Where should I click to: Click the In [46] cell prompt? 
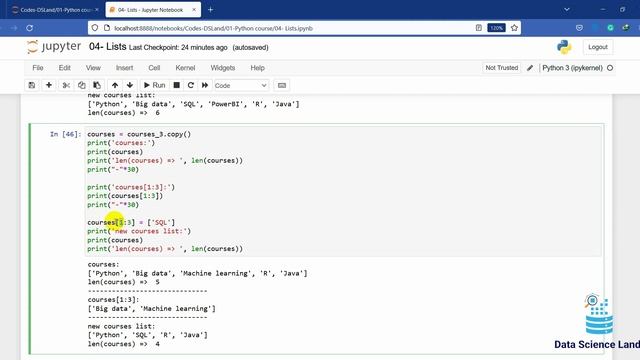pos(65,134)
